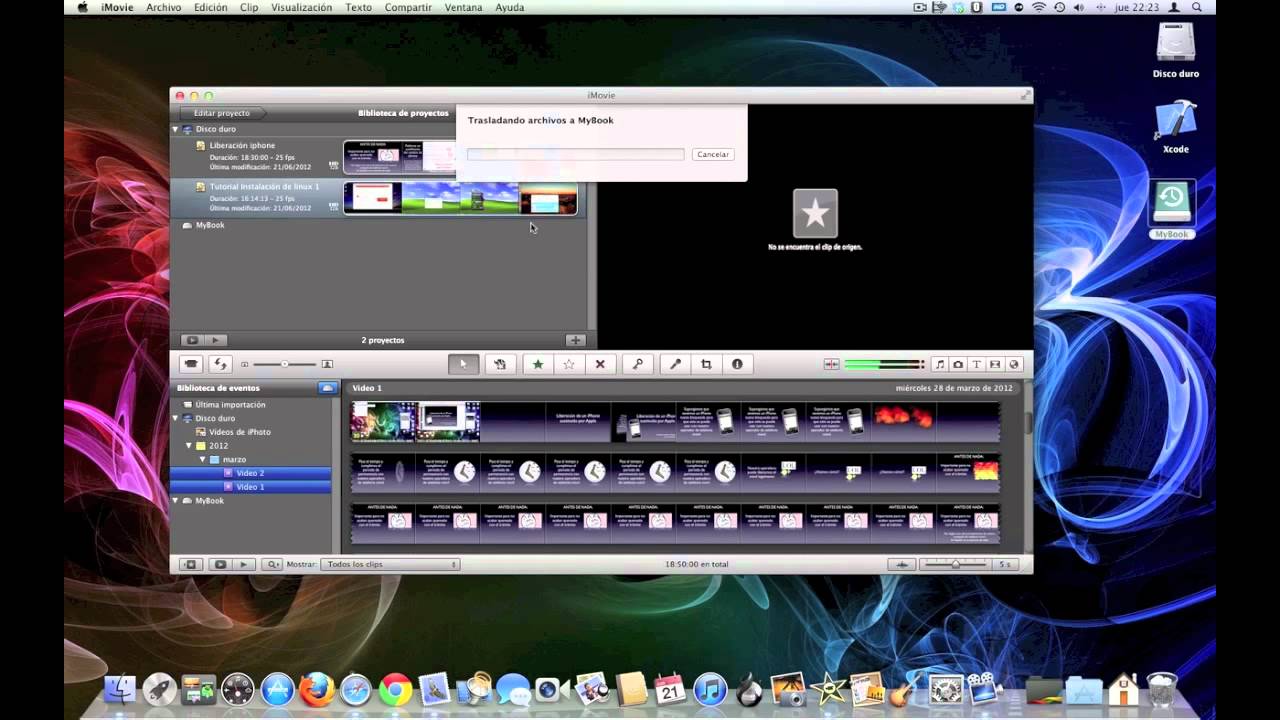
Task: Play selected events full screen
Action: click(221, 564)
